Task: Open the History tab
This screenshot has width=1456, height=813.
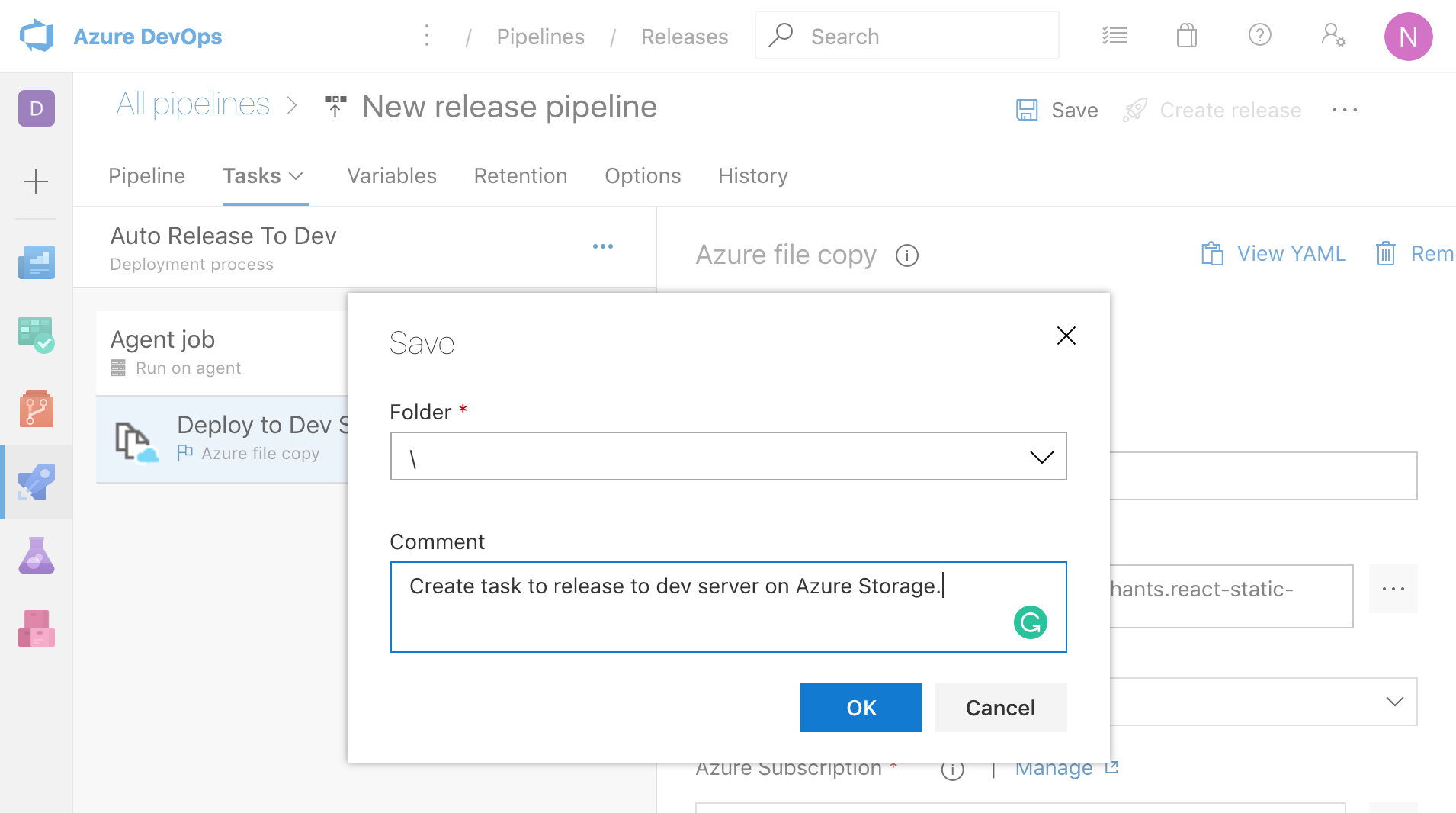Action: click(x=753, y=176)
